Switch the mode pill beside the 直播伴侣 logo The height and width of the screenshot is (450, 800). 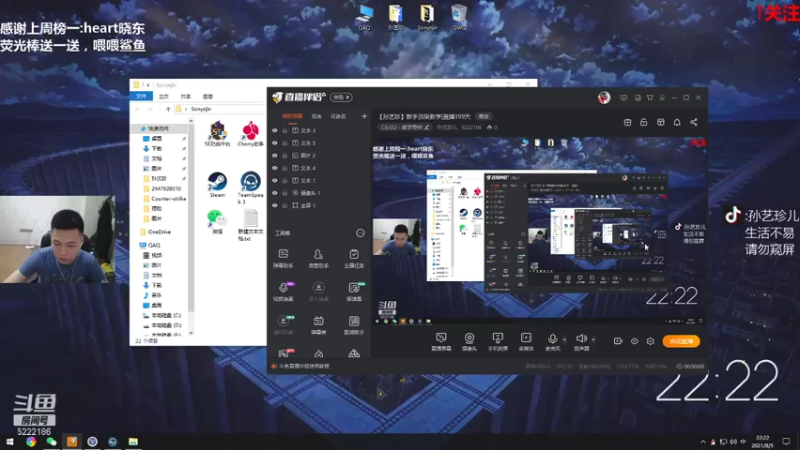(x=341, y=97)
